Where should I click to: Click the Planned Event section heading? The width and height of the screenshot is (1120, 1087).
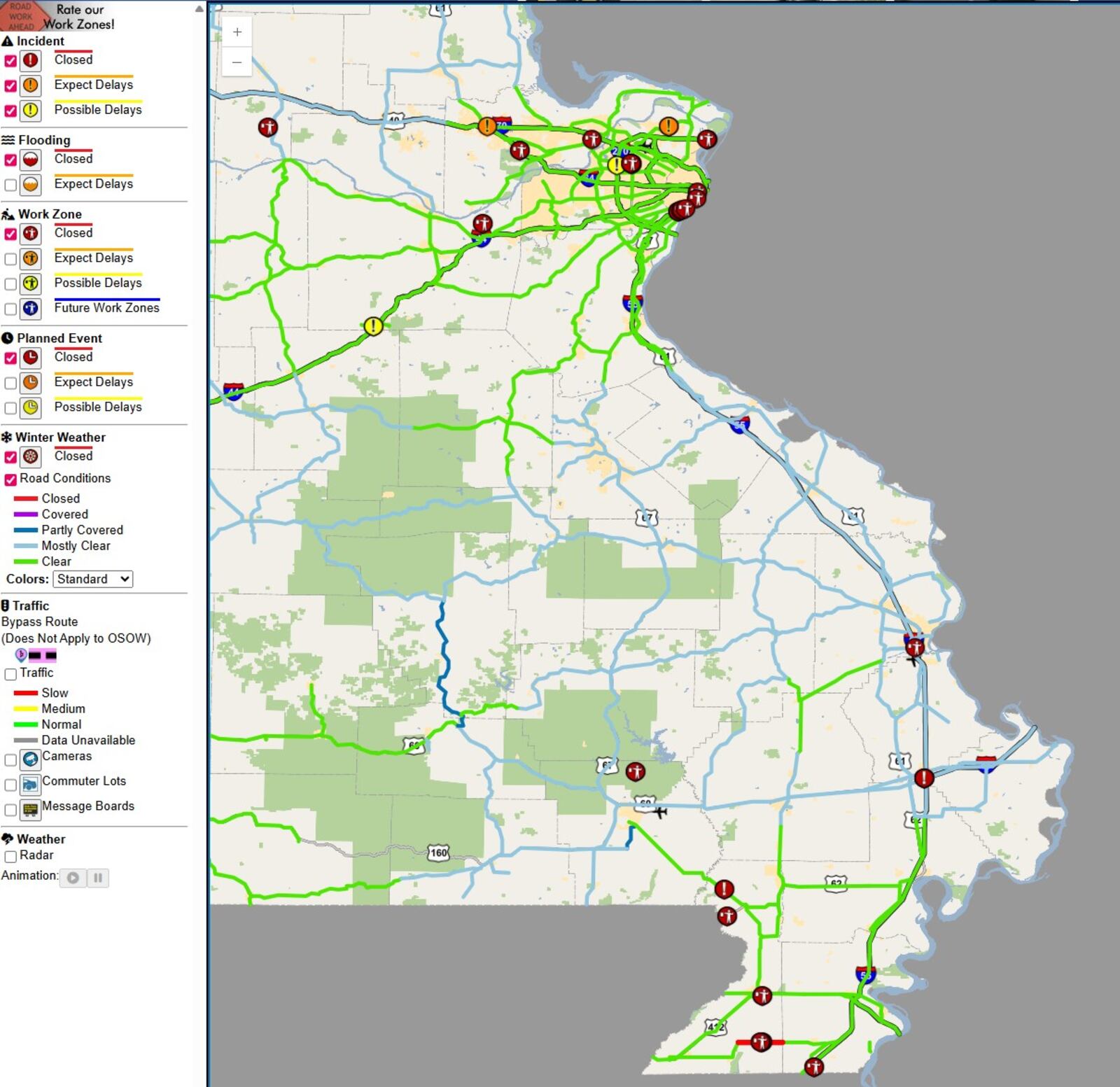point(59,338)
